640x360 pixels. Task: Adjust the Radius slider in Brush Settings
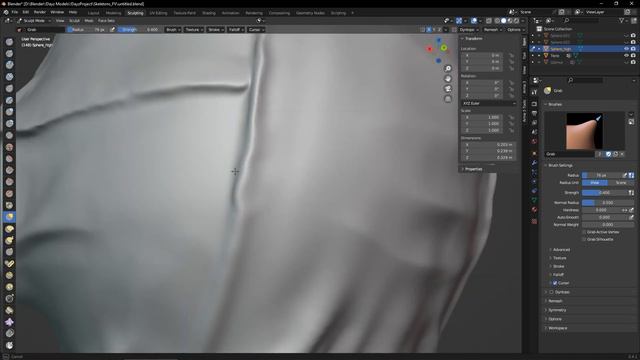coord(602,176)
